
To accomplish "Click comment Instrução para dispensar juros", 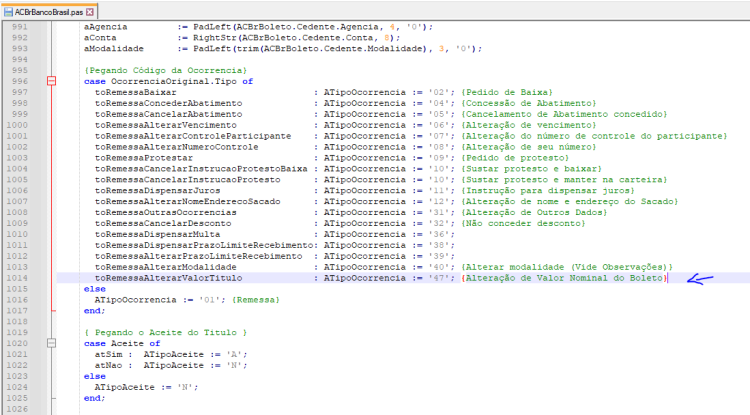I will pyautogui.click(x=548, y=191).
